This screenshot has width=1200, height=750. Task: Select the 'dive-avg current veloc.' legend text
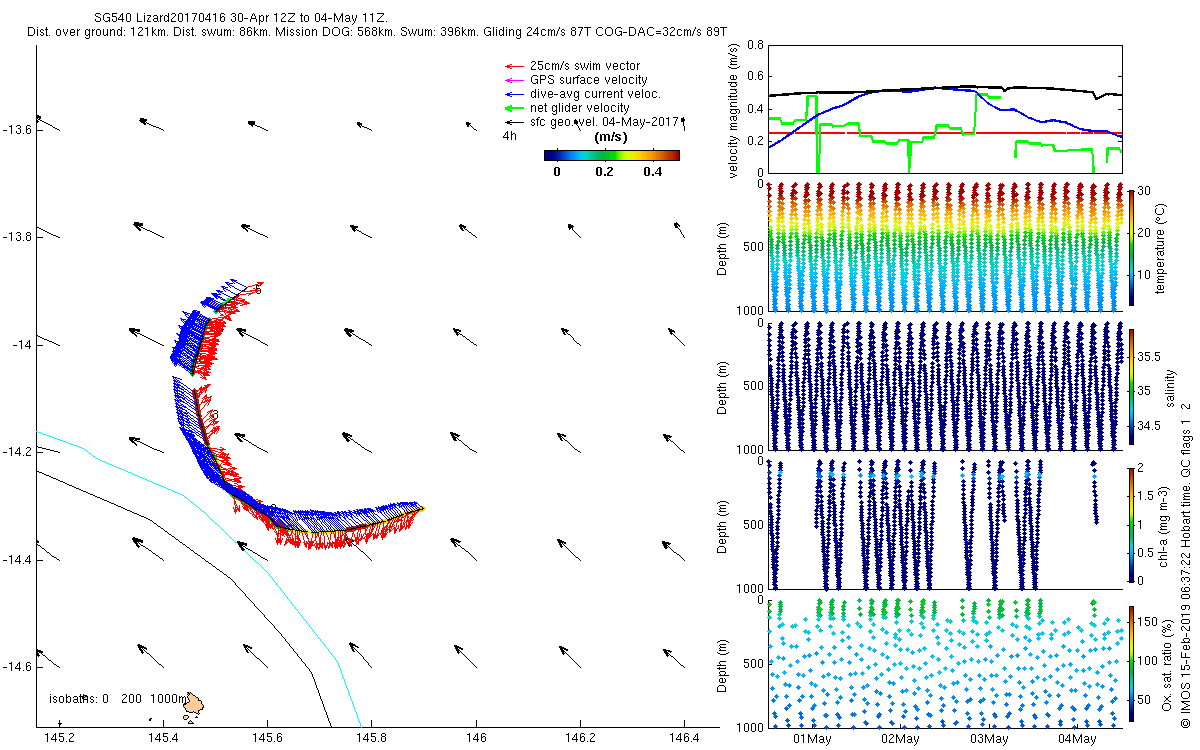click(x=595, y=94)
